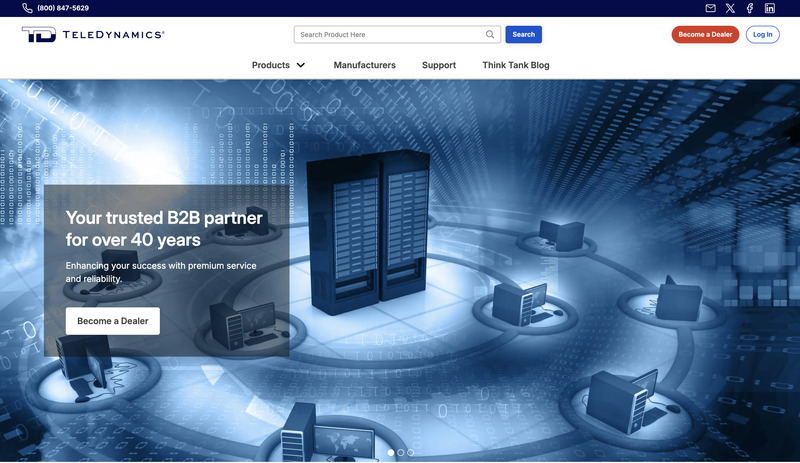The height and width of the screenshot is (463, 800).
Task: Expand the Products dropdown chevron
Action: pyautogui.click(x=301, y=65)
